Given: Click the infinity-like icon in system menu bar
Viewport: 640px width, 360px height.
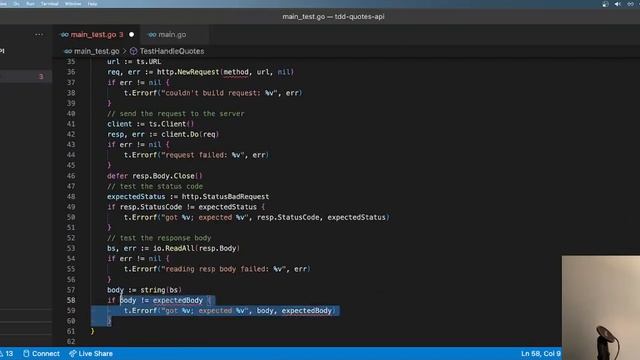Looking at the screenshot, I should (631, 4).
